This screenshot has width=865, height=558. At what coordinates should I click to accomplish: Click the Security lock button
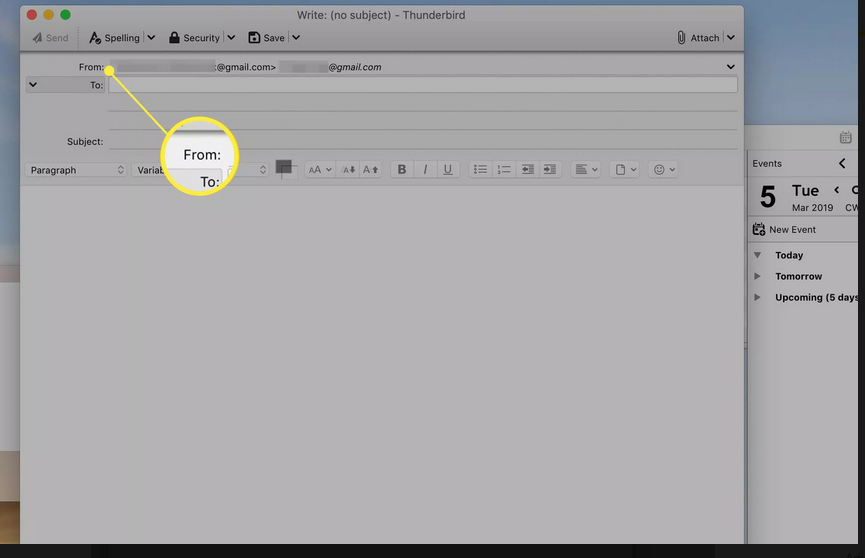[194, 38]
